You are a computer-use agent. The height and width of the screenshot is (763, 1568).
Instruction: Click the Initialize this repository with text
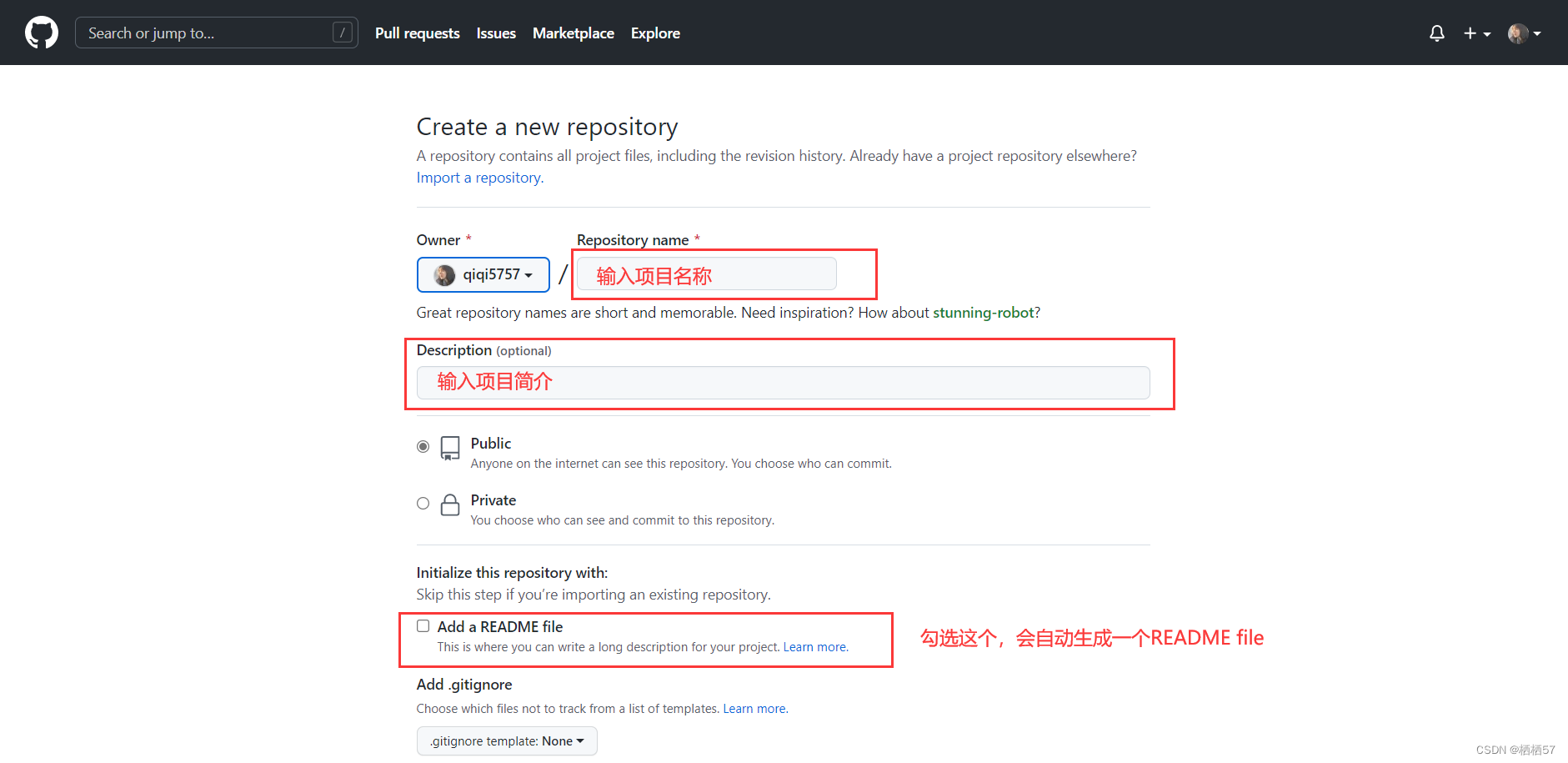[513, 573]
